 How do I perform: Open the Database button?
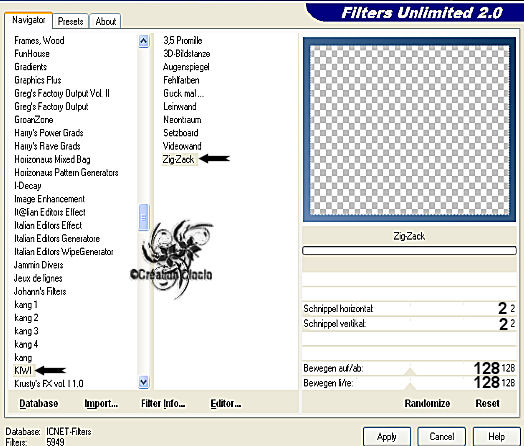pyautogui.click(x=39, y=404)
